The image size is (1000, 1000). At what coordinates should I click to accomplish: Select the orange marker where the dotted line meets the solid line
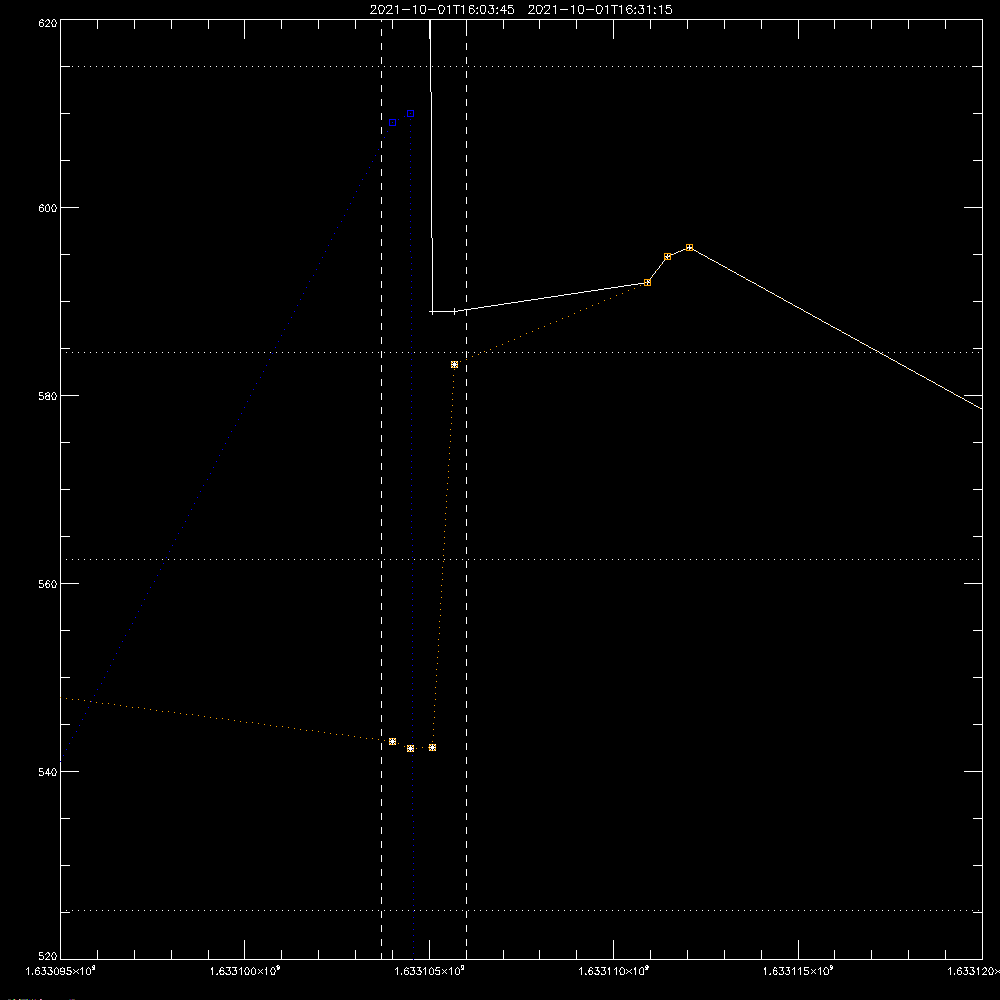click(647, 283)
